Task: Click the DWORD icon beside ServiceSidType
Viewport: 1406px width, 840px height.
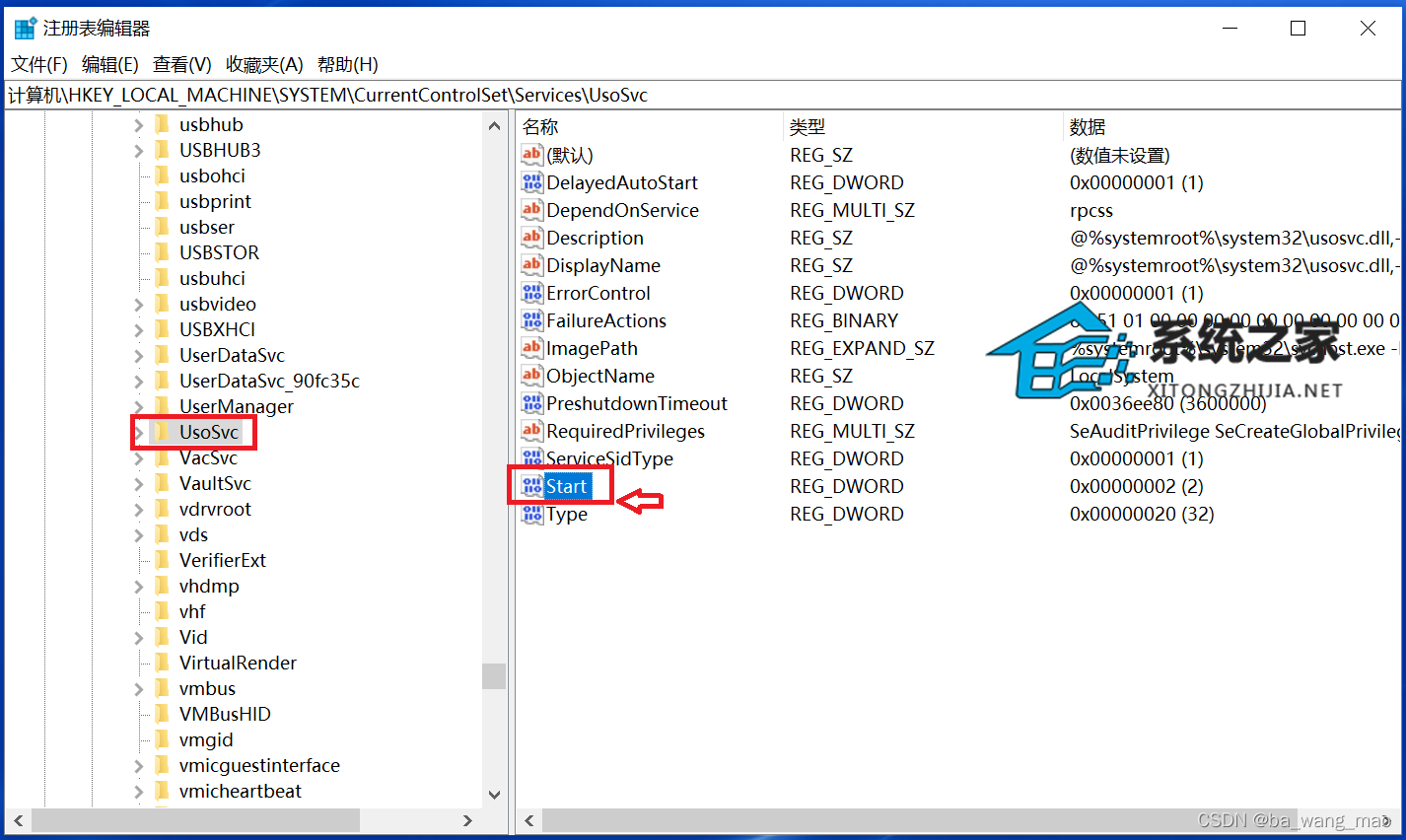Action: 531,458
